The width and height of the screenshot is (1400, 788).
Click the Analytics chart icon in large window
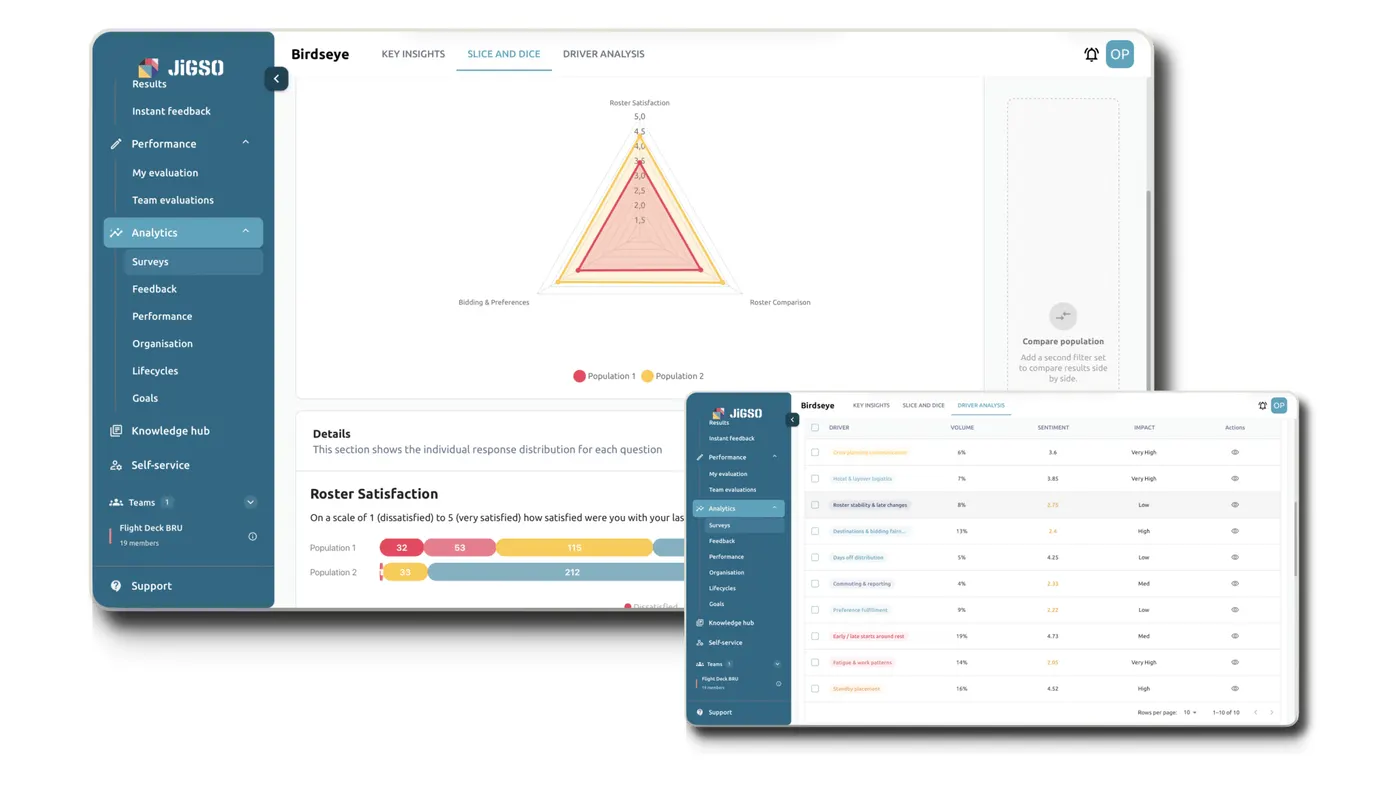tap(116, 232)
